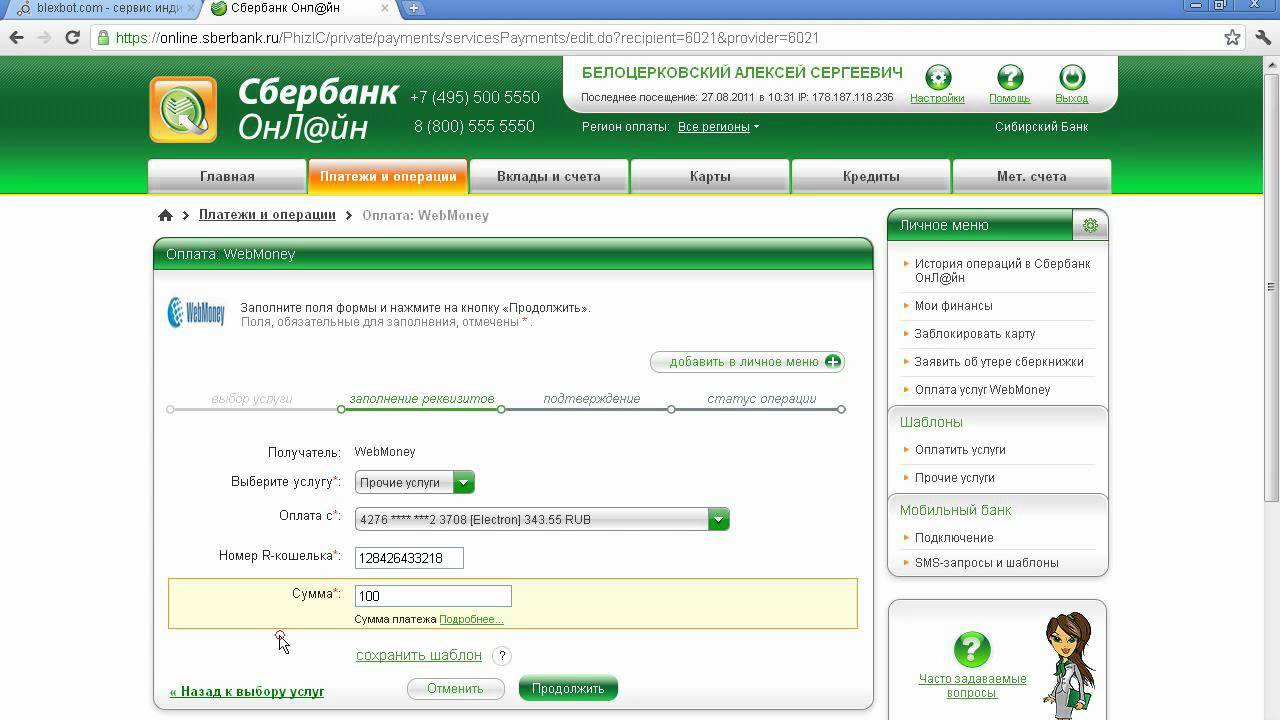Expand Мобильный банк section header

pos(955,510)
